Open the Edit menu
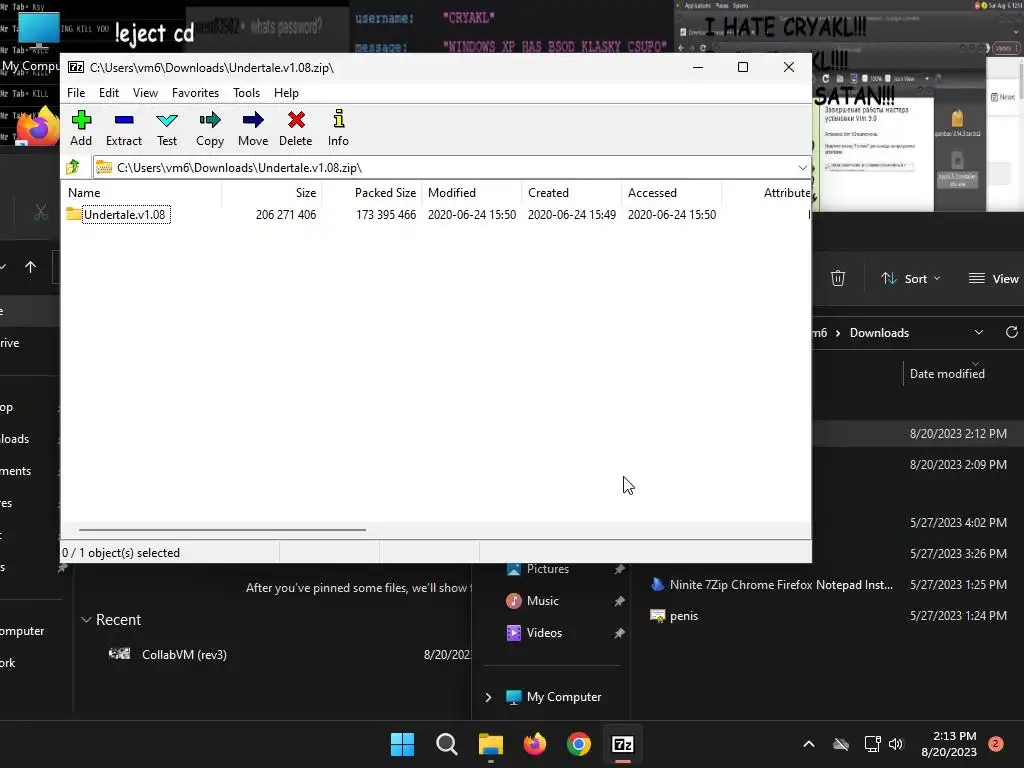This screenshot has width=1024, height=768. (x=108, y=93)
